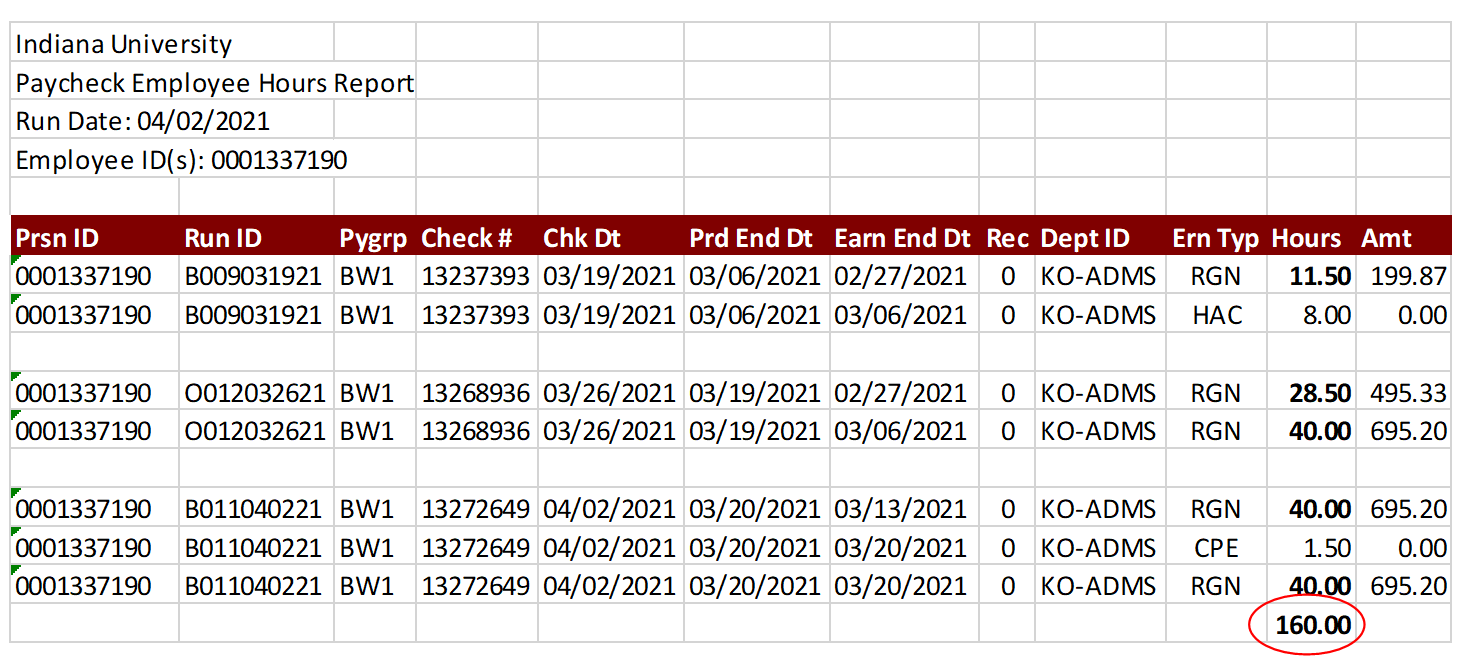Screen dimensions: 1470x662
Task: Select check date 03/26/2021 in the 495.33 row
Action: tap(609, 393)
